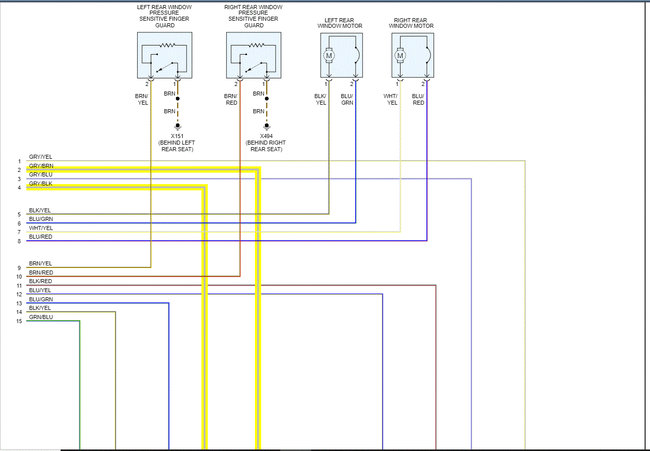The image size is (650, 451).
Task: Click the GRN/BLU wire label at pin 15
Action: [x=41, y=317]
